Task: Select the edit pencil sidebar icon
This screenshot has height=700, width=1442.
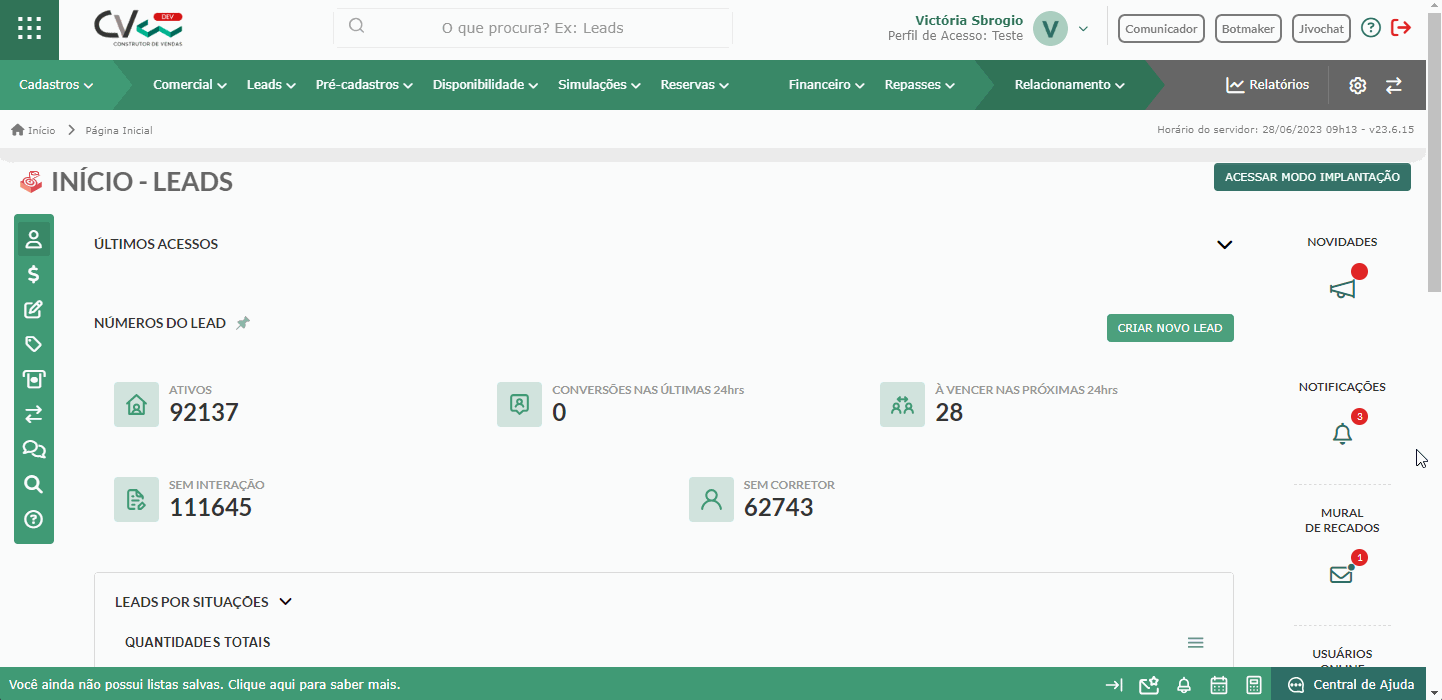Action: pos(33,309)
